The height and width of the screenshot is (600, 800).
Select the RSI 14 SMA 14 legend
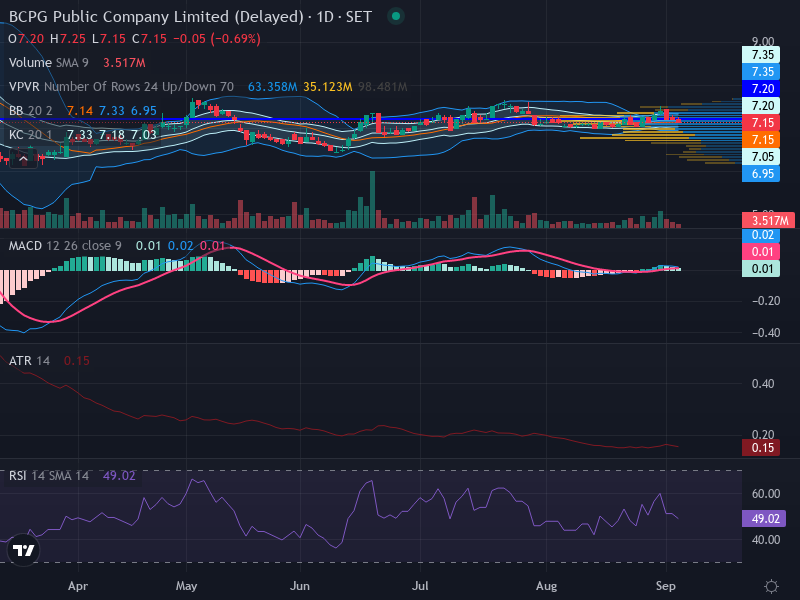(x=48, y=476)
